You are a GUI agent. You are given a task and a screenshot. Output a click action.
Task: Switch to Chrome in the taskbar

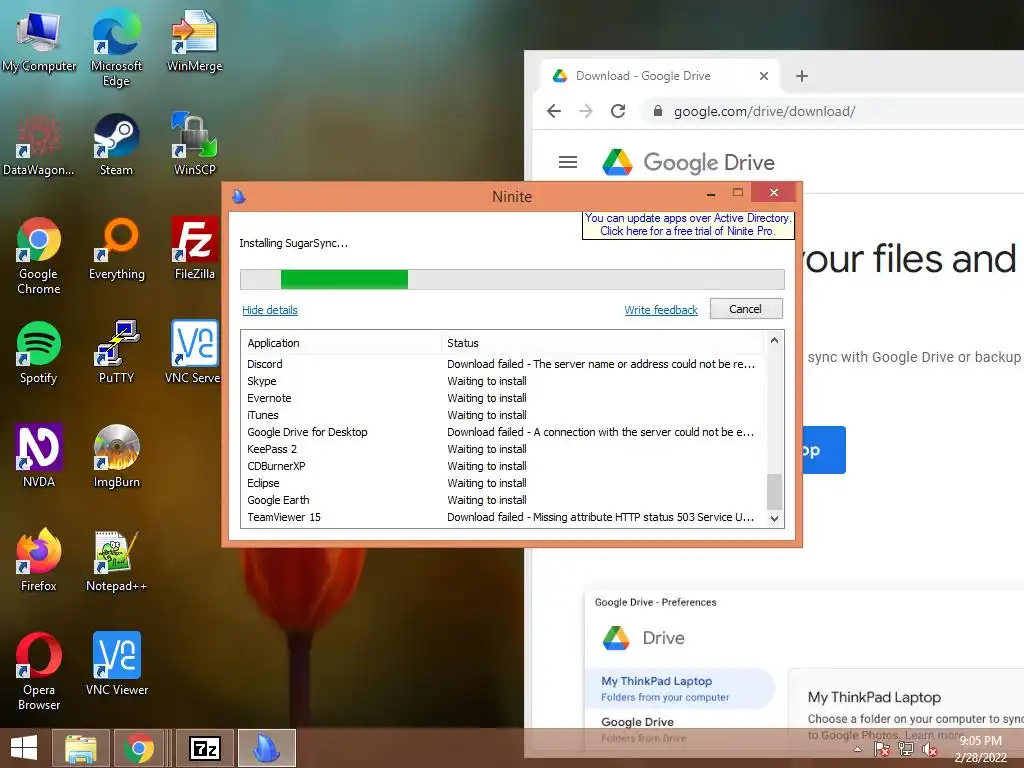[x=138, y=748]
